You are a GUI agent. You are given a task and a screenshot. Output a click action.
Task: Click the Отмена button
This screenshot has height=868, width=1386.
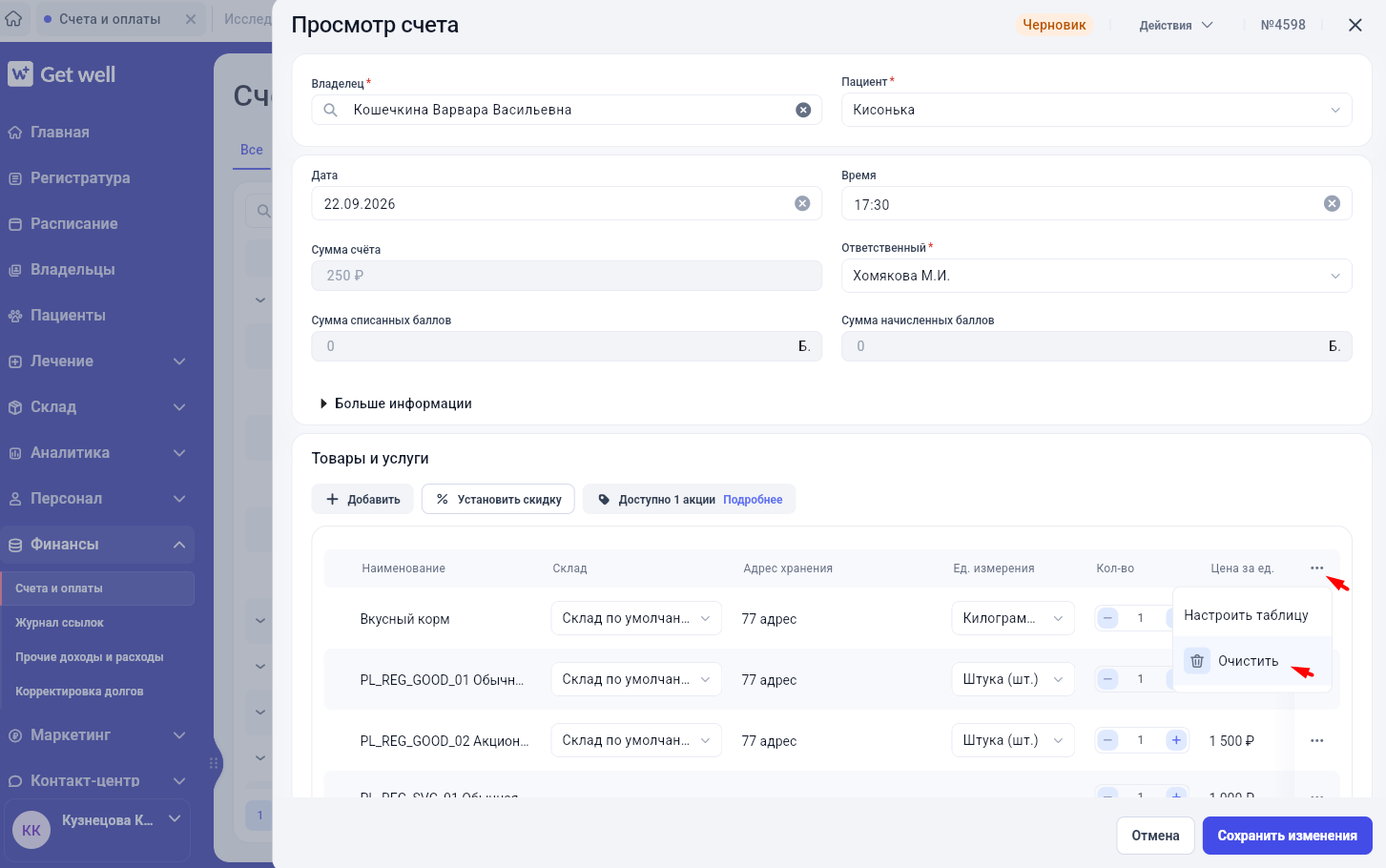pos(1155,836)
